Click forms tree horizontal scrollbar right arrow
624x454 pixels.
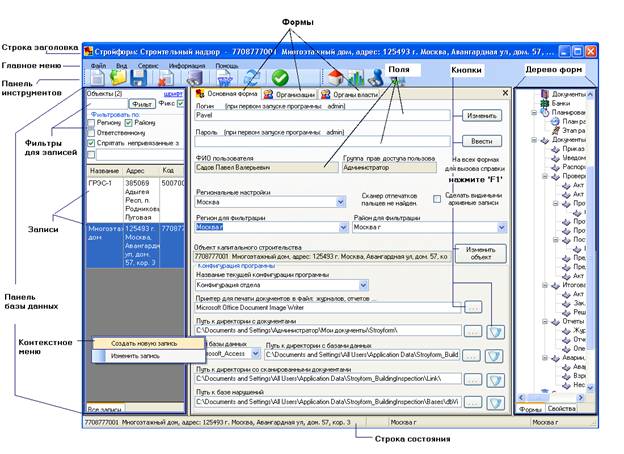[581, 397]
